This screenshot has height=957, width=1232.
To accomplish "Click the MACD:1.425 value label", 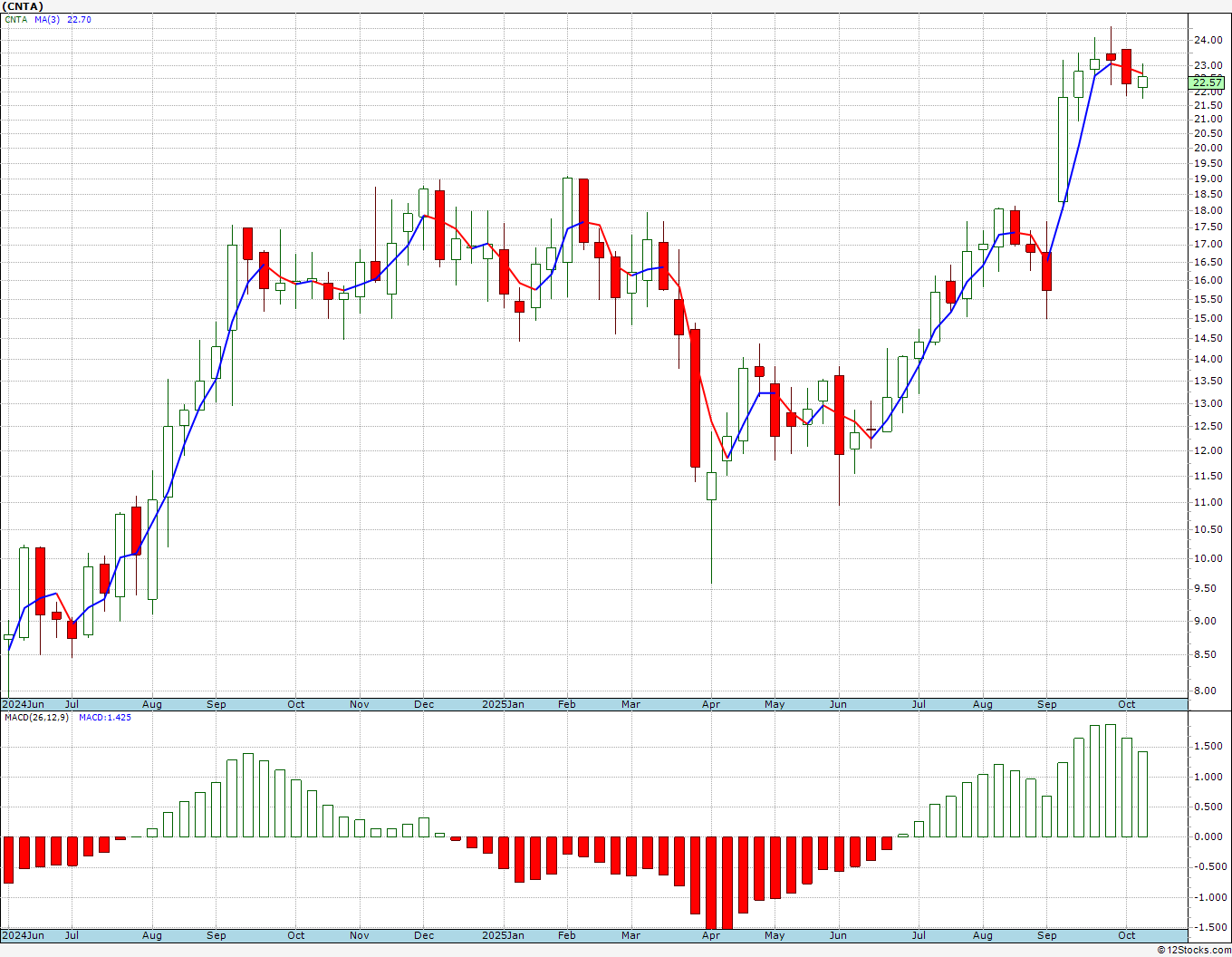I will [x=105, y=717].
